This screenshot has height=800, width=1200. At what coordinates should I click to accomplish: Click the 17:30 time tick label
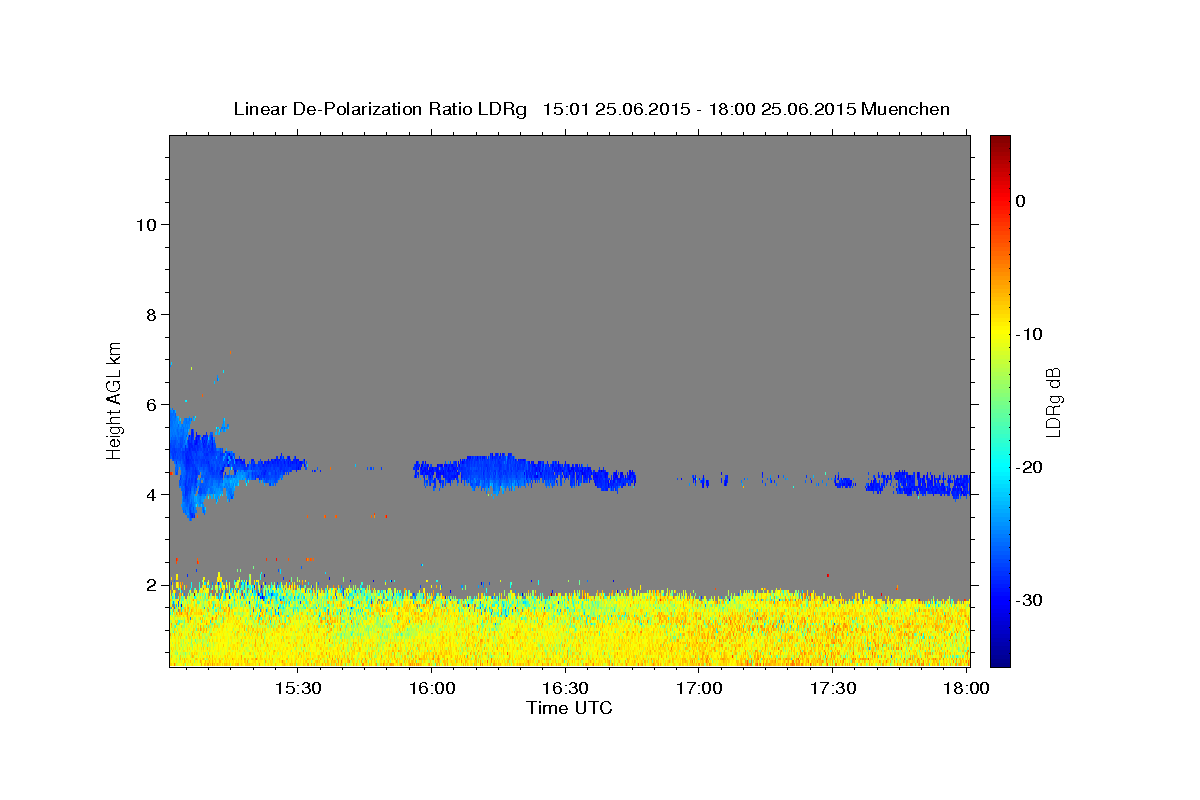[x=832, y=688]
